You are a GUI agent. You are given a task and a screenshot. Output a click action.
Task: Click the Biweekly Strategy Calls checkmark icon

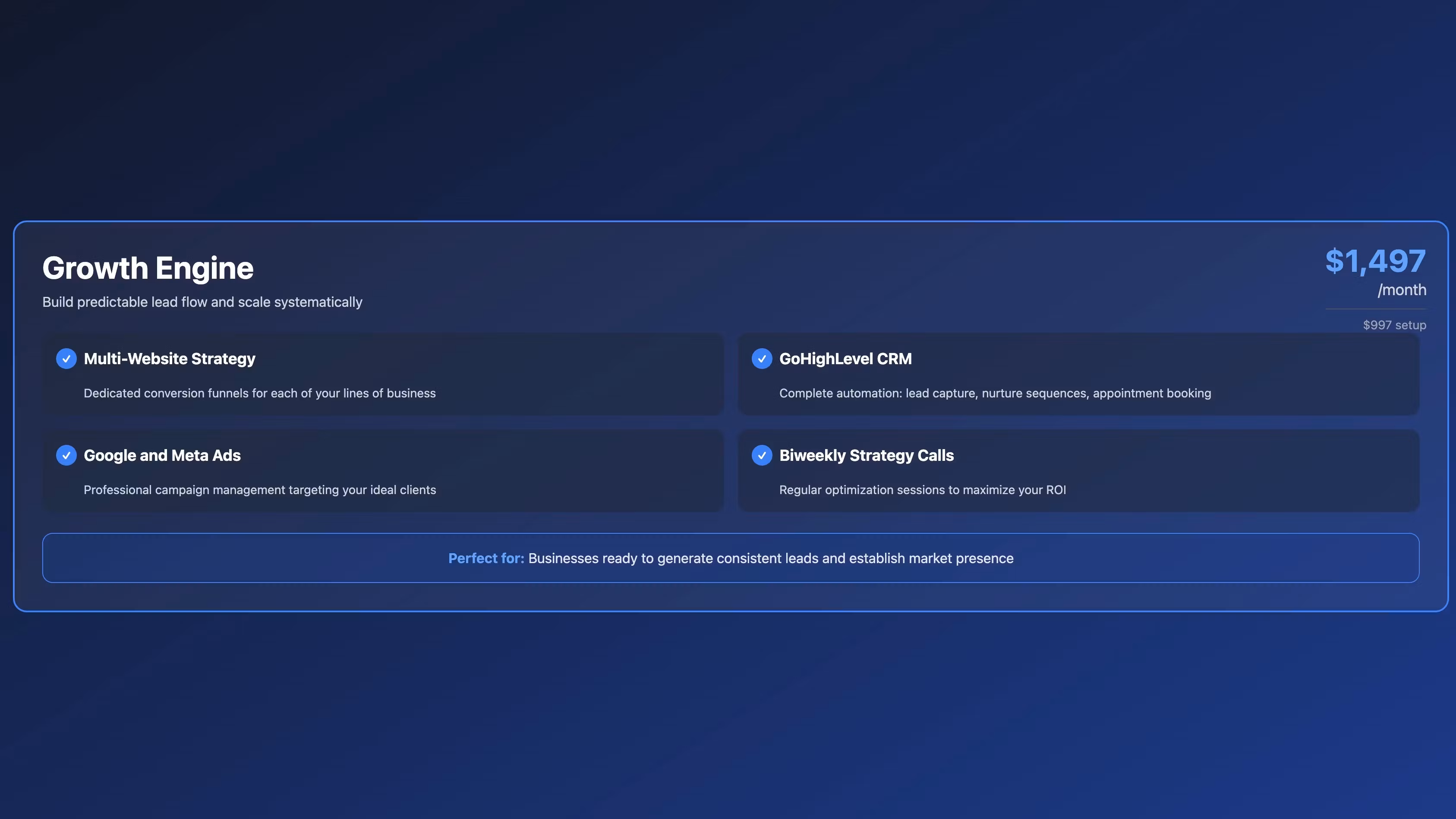tap(761, 455)
